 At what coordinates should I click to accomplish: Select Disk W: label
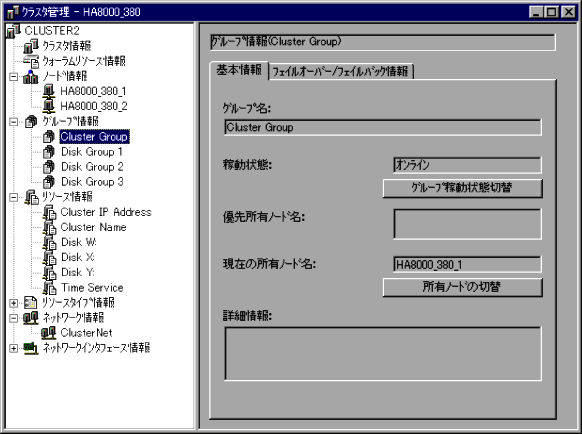(79, 242)
